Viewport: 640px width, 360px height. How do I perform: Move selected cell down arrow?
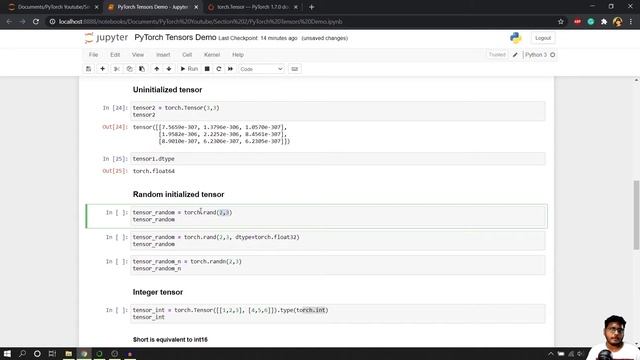pyautogui.click(x=169, y=69)
